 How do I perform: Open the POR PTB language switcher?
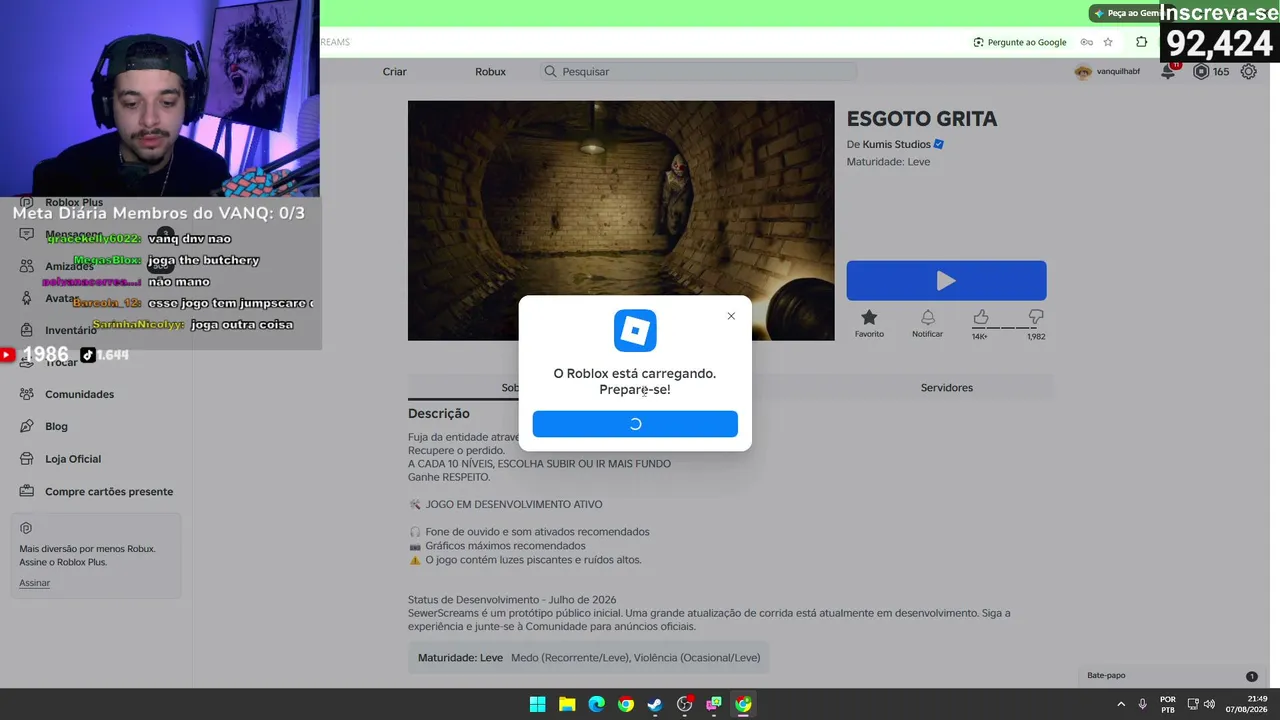(1168, 704)
